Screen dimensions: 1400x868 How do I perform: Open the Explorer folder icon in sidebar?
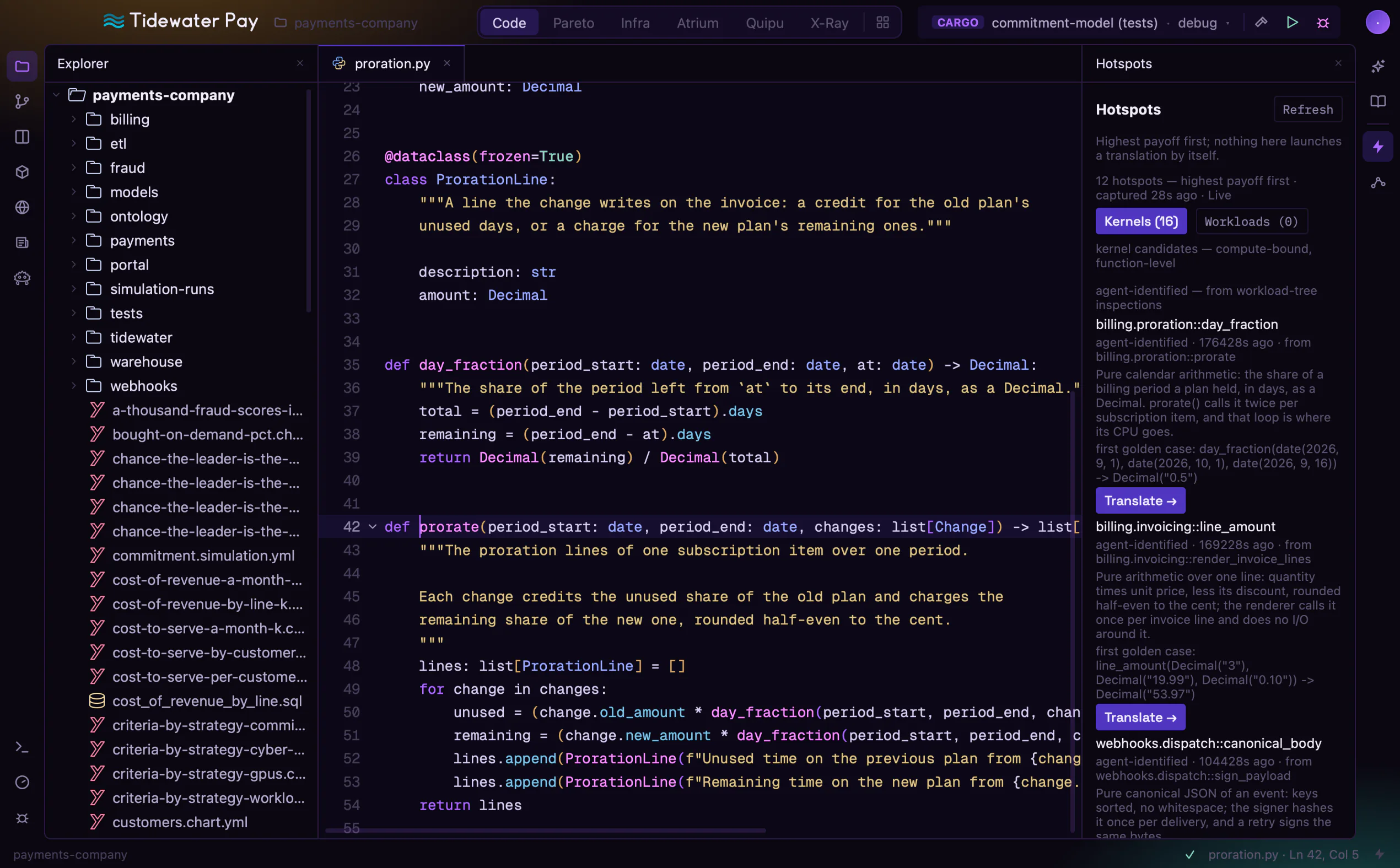pos(22,67)
